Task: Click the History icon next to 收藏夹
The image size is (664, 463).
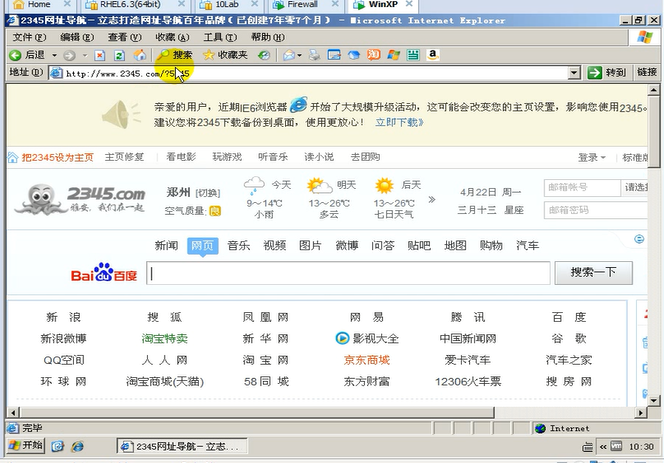Action: pyautogui.click(x=264, y=55)
